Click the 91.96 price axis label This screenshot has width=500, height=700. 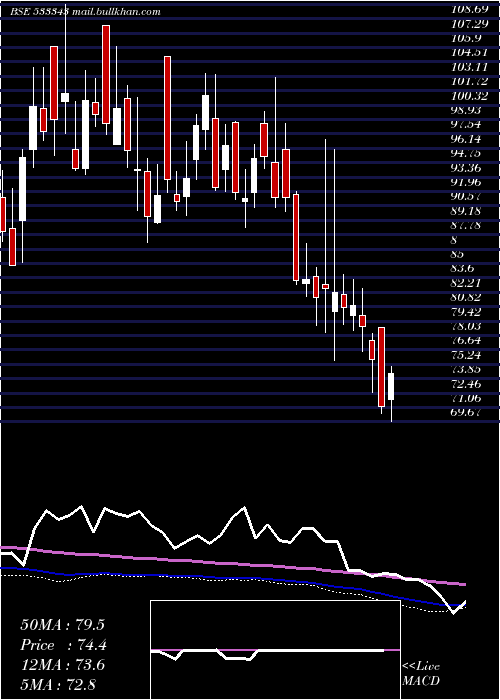coord(466,182)
